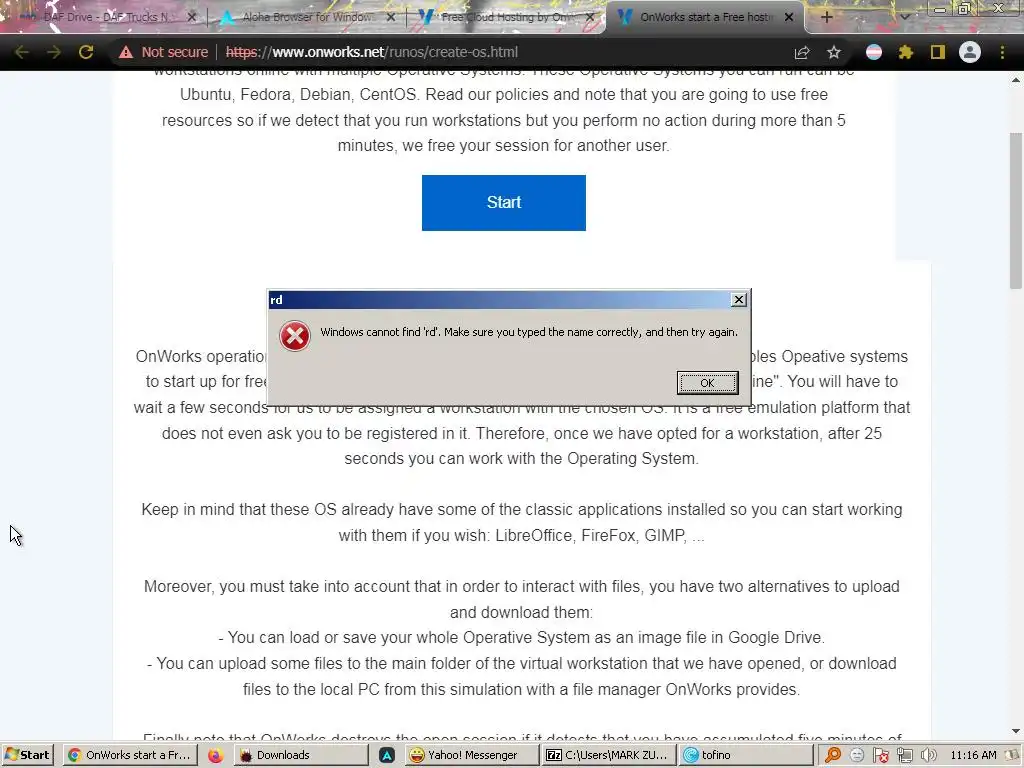Open a new browser tab

pos(826,17)
